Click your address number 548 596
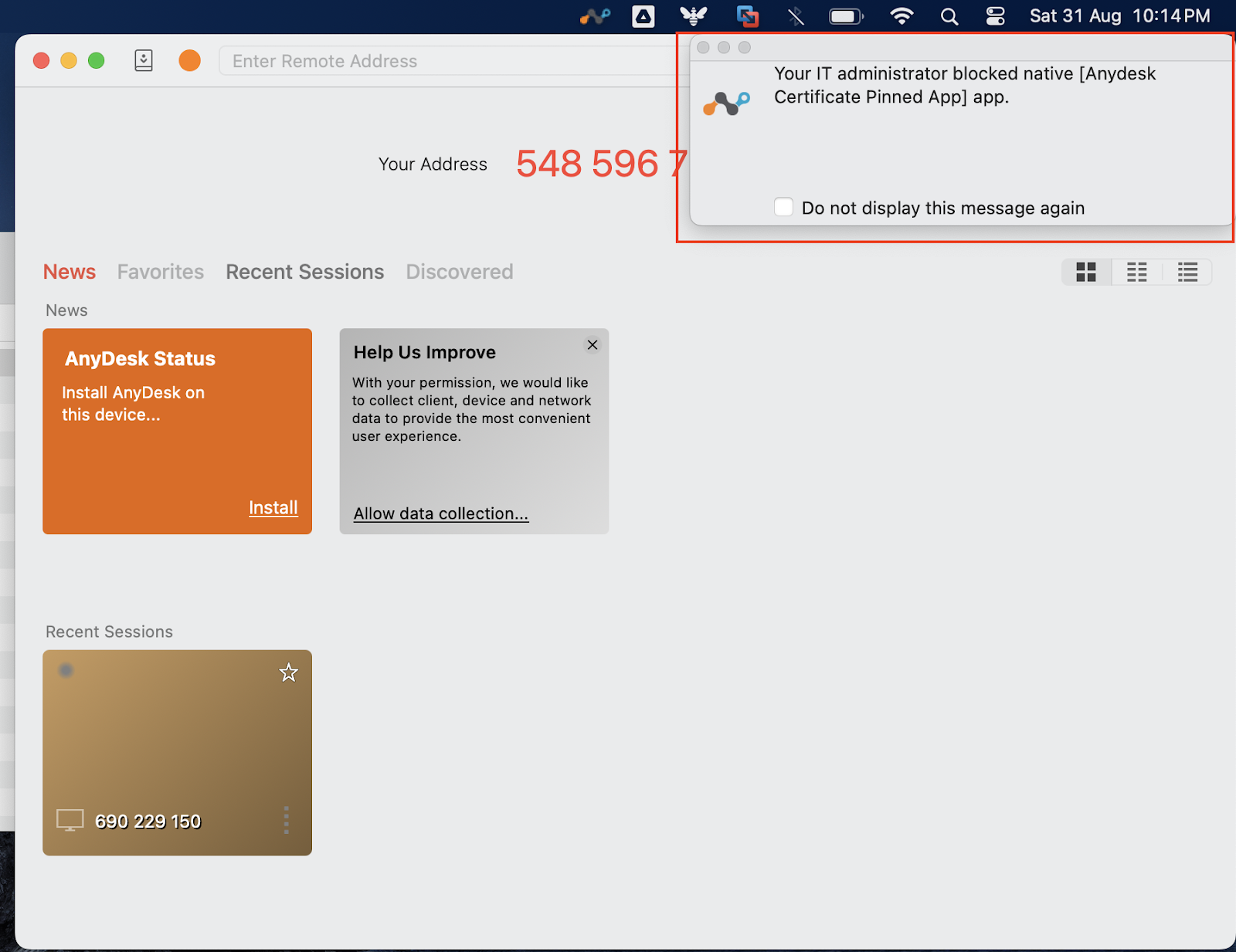The width and height of the screenshot is (1236, 952). [x=601, y=164]
